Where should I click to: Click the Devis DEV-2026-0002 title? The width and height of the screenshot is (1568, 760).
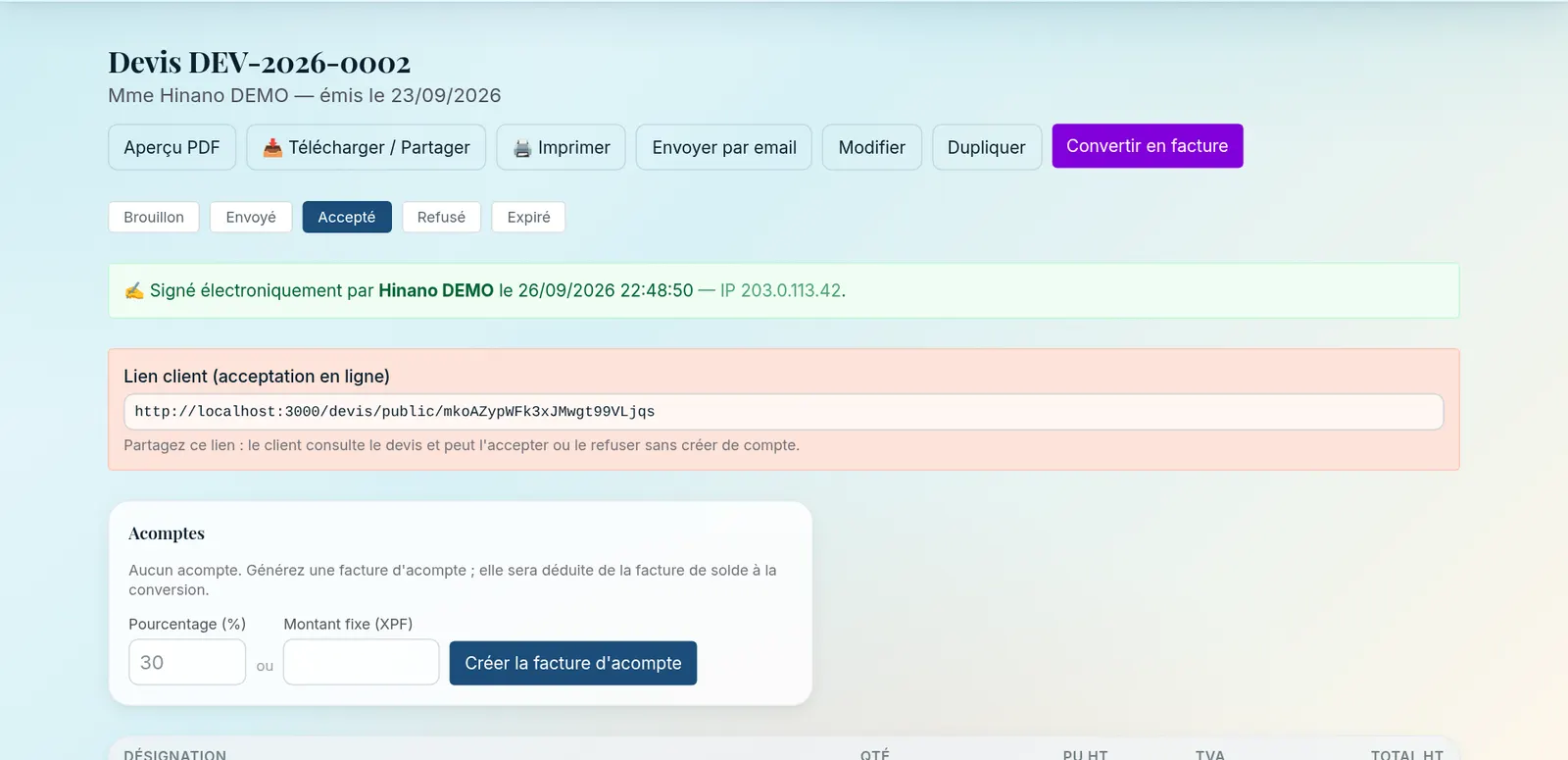(x=260, y=63)
